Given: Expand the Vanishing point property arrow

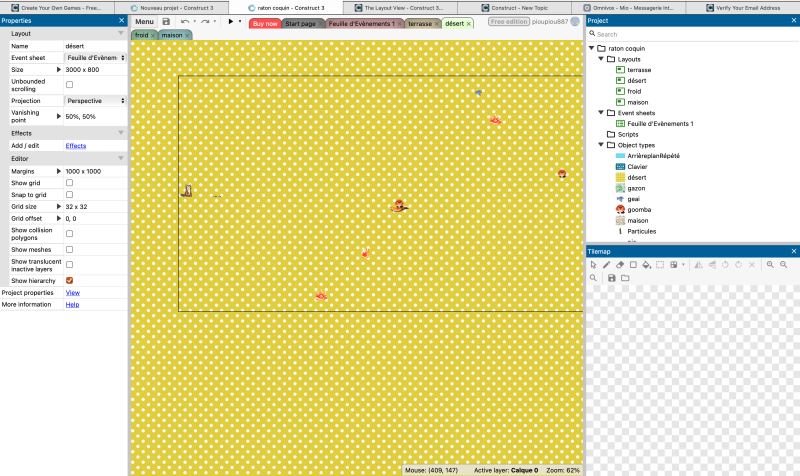Looking at the screenshot, I should click(59, 116).
